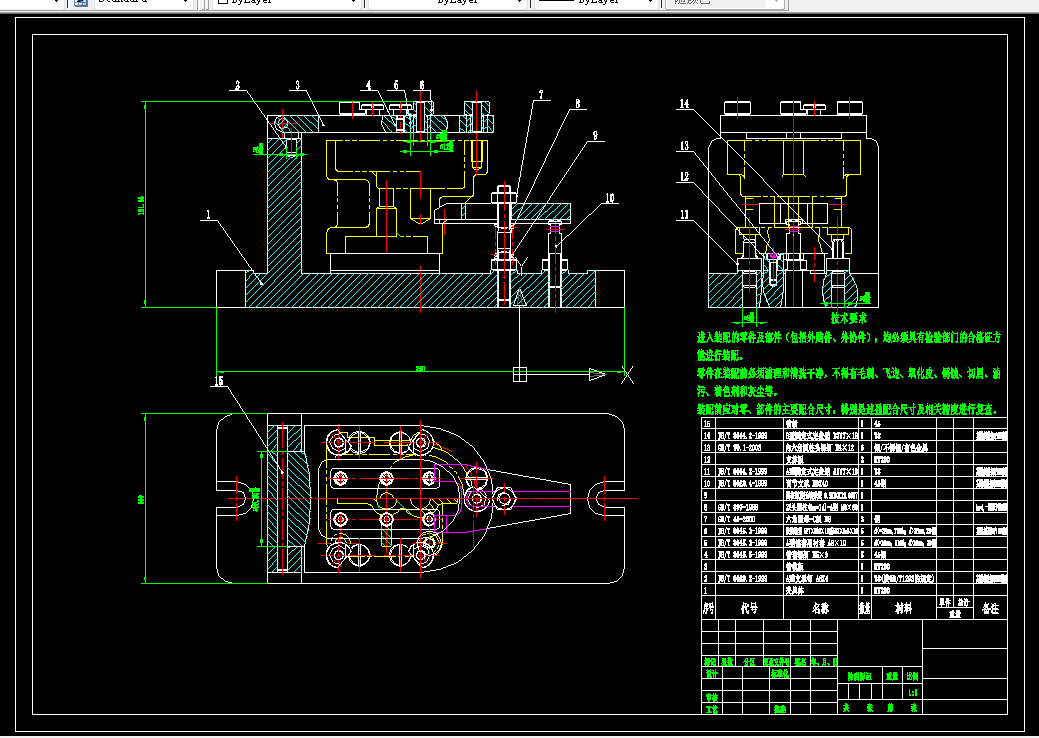Open the linetype ByLayer dropdown list

coord(445,3)
